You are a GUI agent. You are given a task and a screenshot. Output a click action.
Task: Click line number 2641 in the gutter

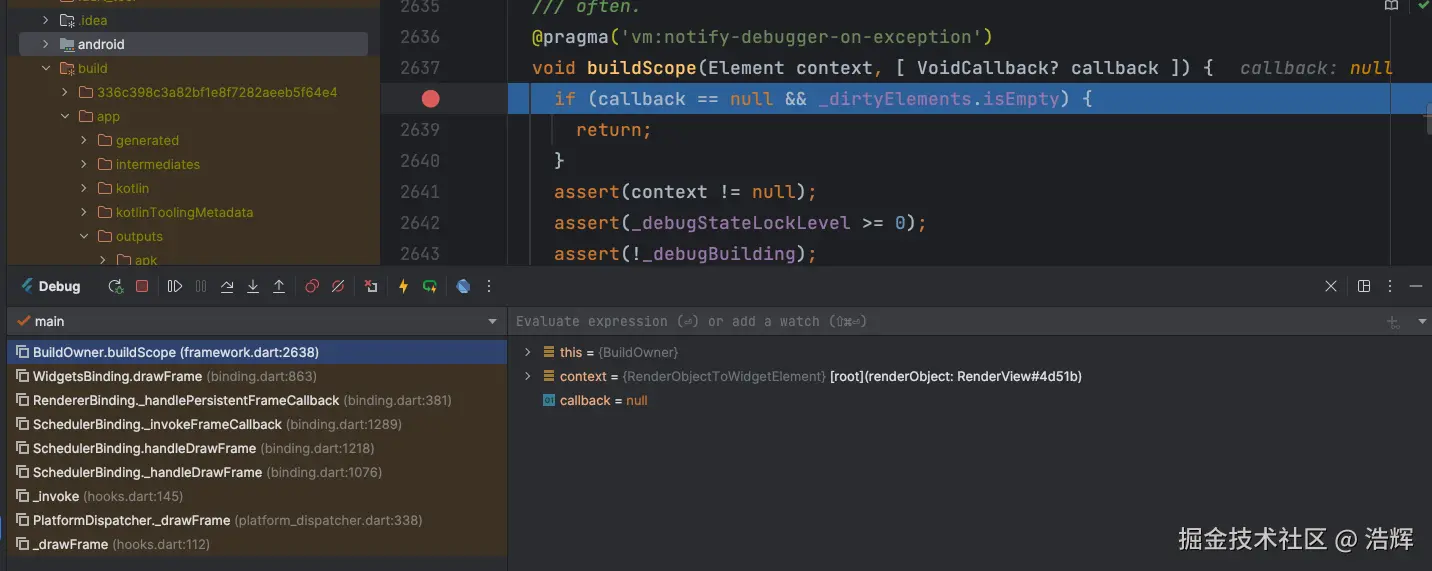[419, 191]
